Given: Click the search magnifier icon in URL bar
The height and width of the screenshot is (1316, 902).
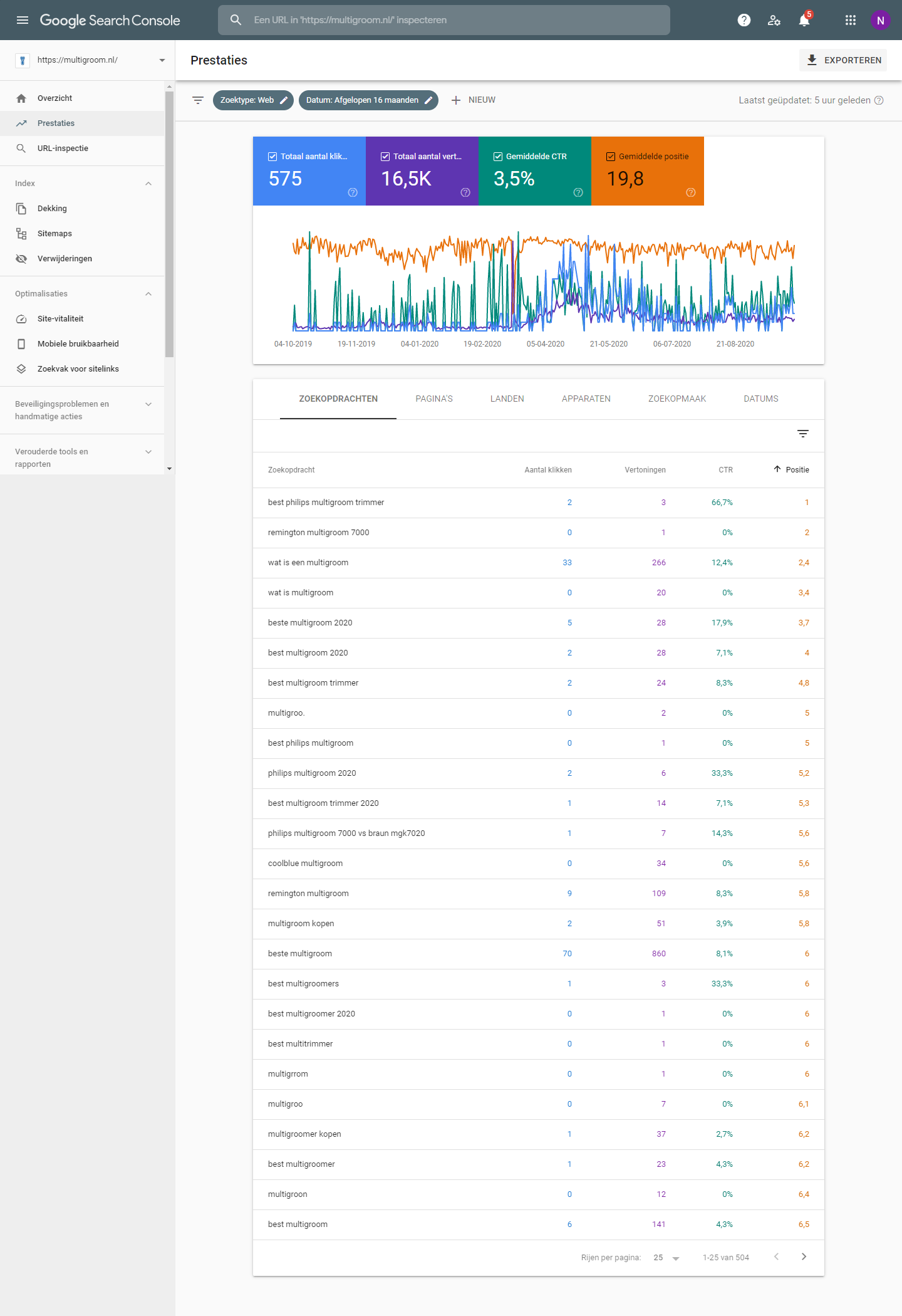Looking at the screenshot, I should click(x=236, y=20).
